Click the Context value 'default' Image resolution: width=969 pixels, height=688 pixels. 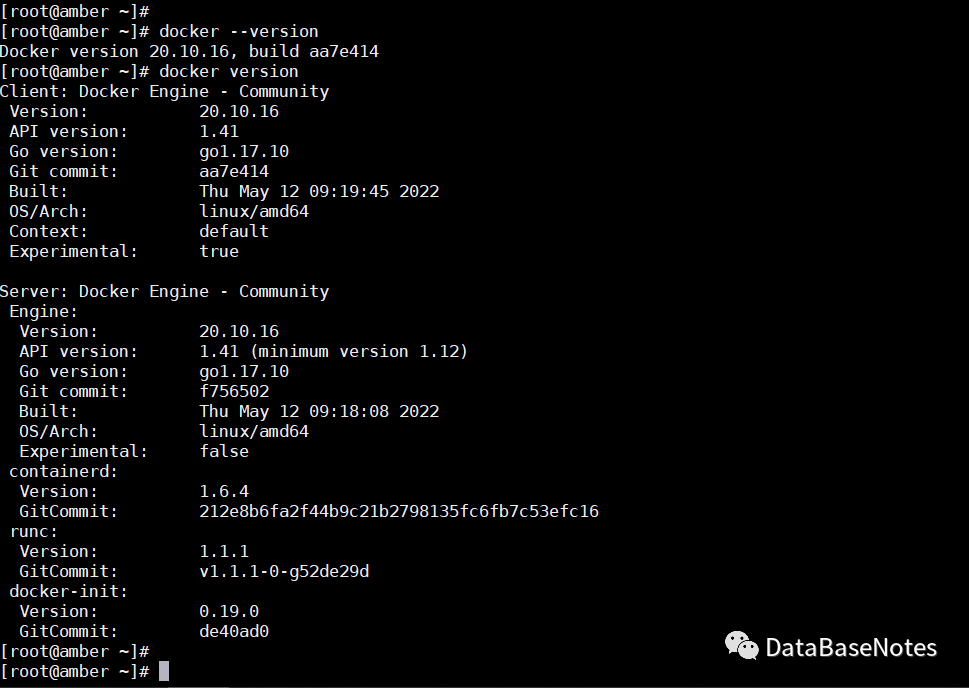[x=234, y=231]
